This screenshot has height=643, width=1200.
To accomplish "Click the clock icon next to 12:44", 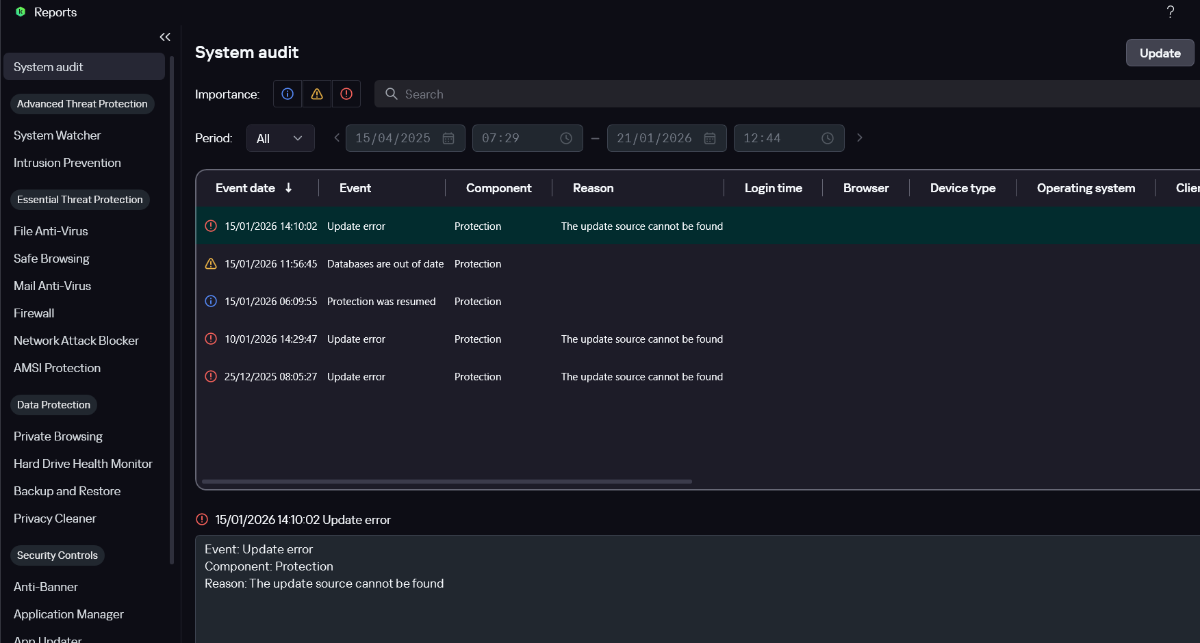I will 828,138.
